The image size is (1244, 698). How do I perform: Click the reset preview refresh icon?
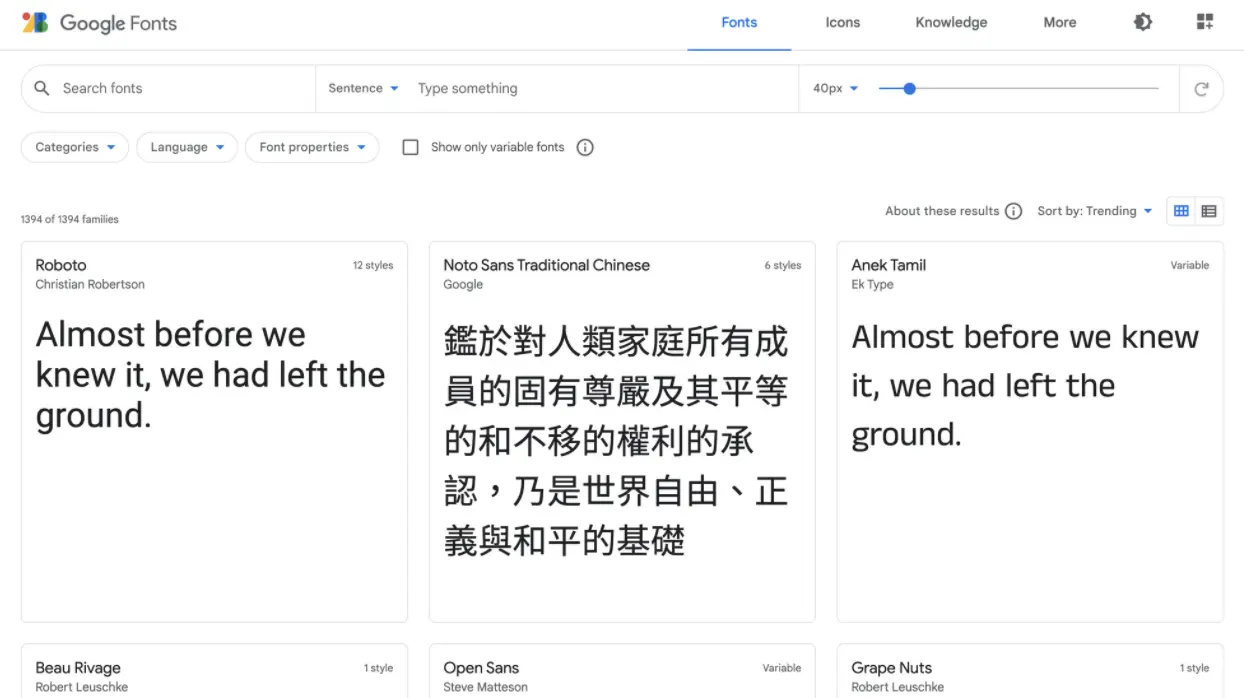(1201, 89)
